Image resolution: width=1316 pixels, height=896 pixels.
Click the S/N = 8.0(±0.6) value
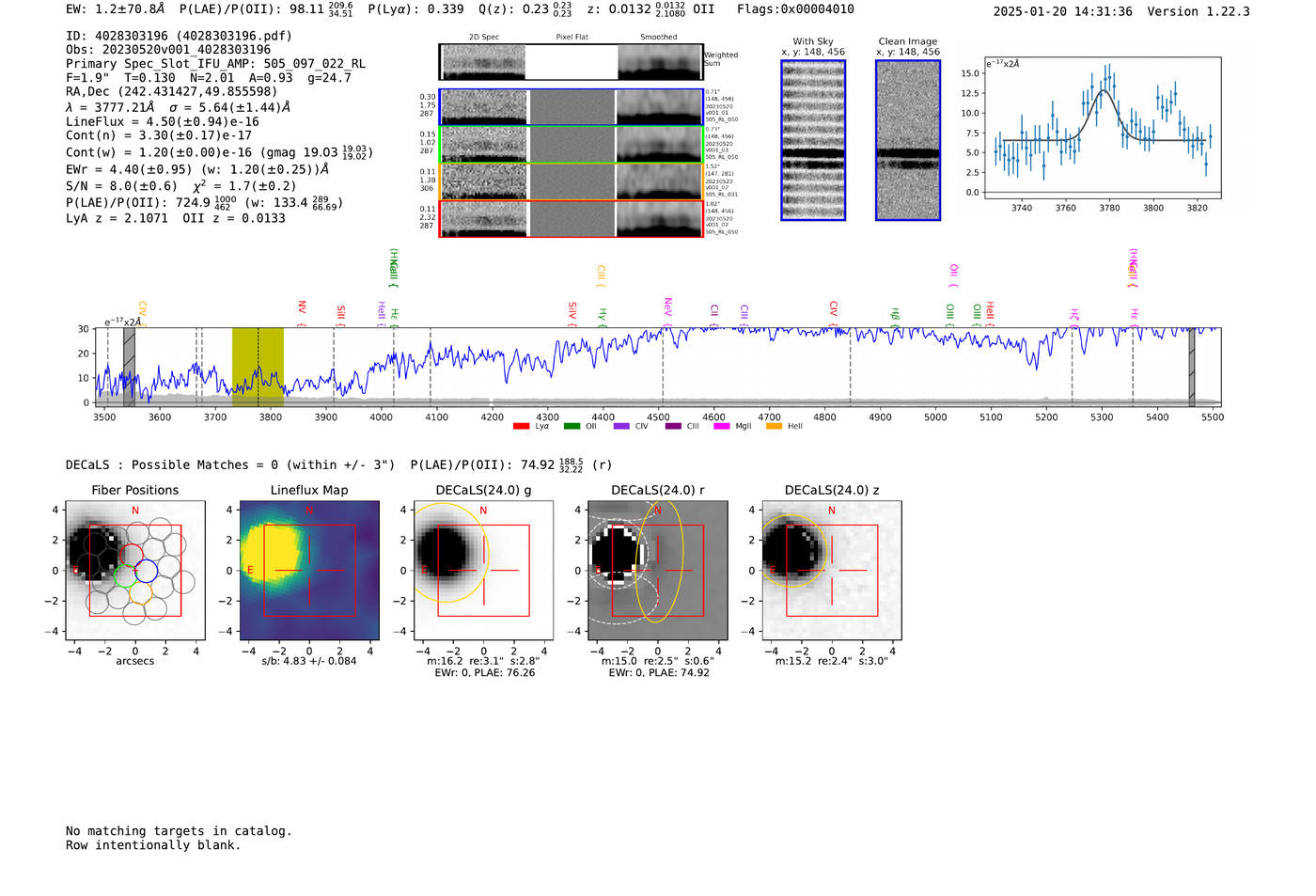coord(121,186)
